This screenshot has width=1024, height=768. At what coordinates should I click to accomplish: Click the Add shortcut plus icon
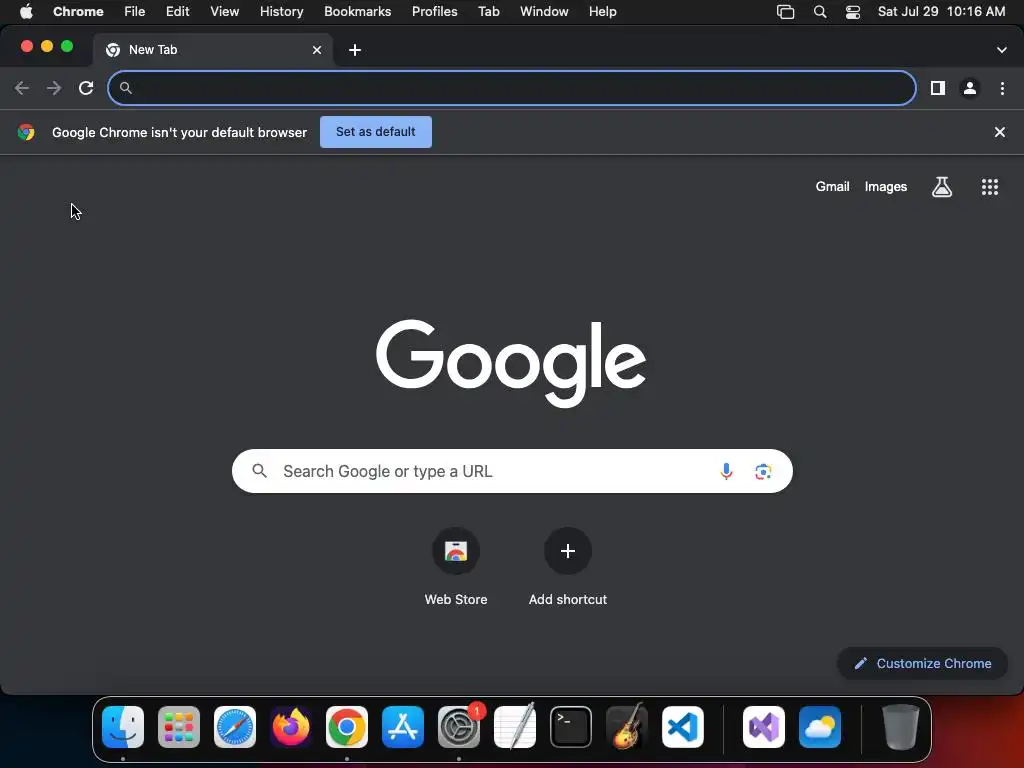click(568, 551)
